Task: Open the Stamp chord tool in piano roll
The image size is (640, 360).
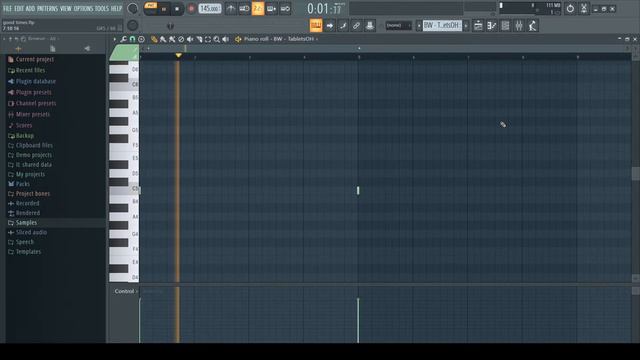Action: coord(141,39)
